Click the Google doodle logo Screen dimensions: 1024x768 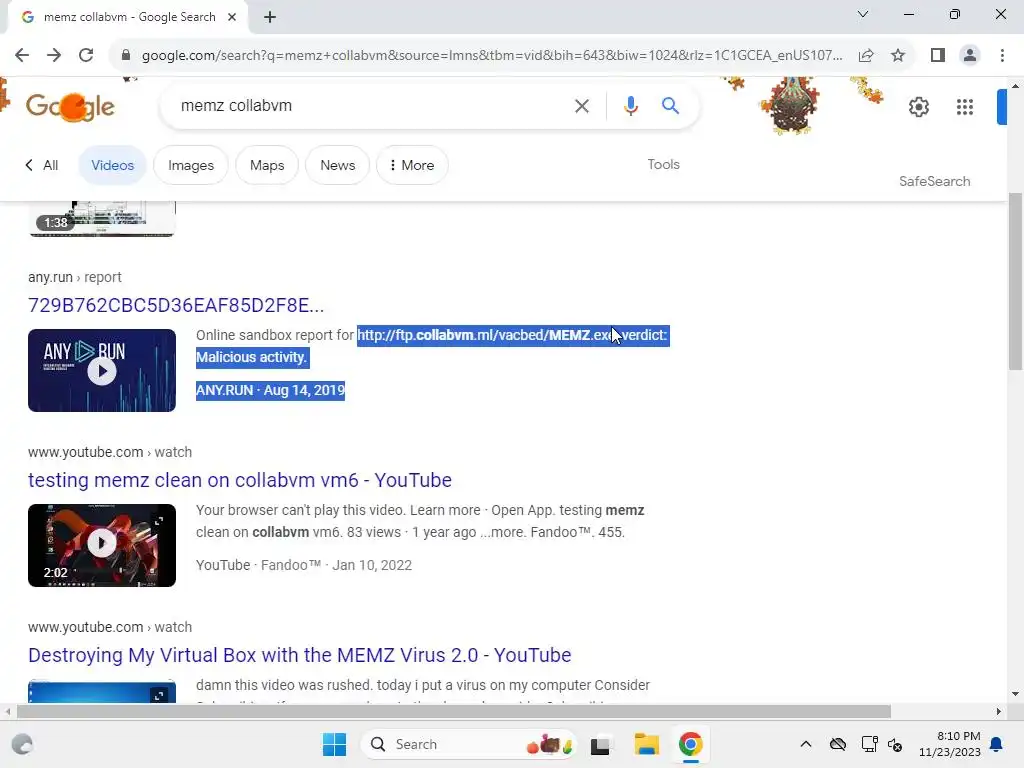tap(71, 106)
